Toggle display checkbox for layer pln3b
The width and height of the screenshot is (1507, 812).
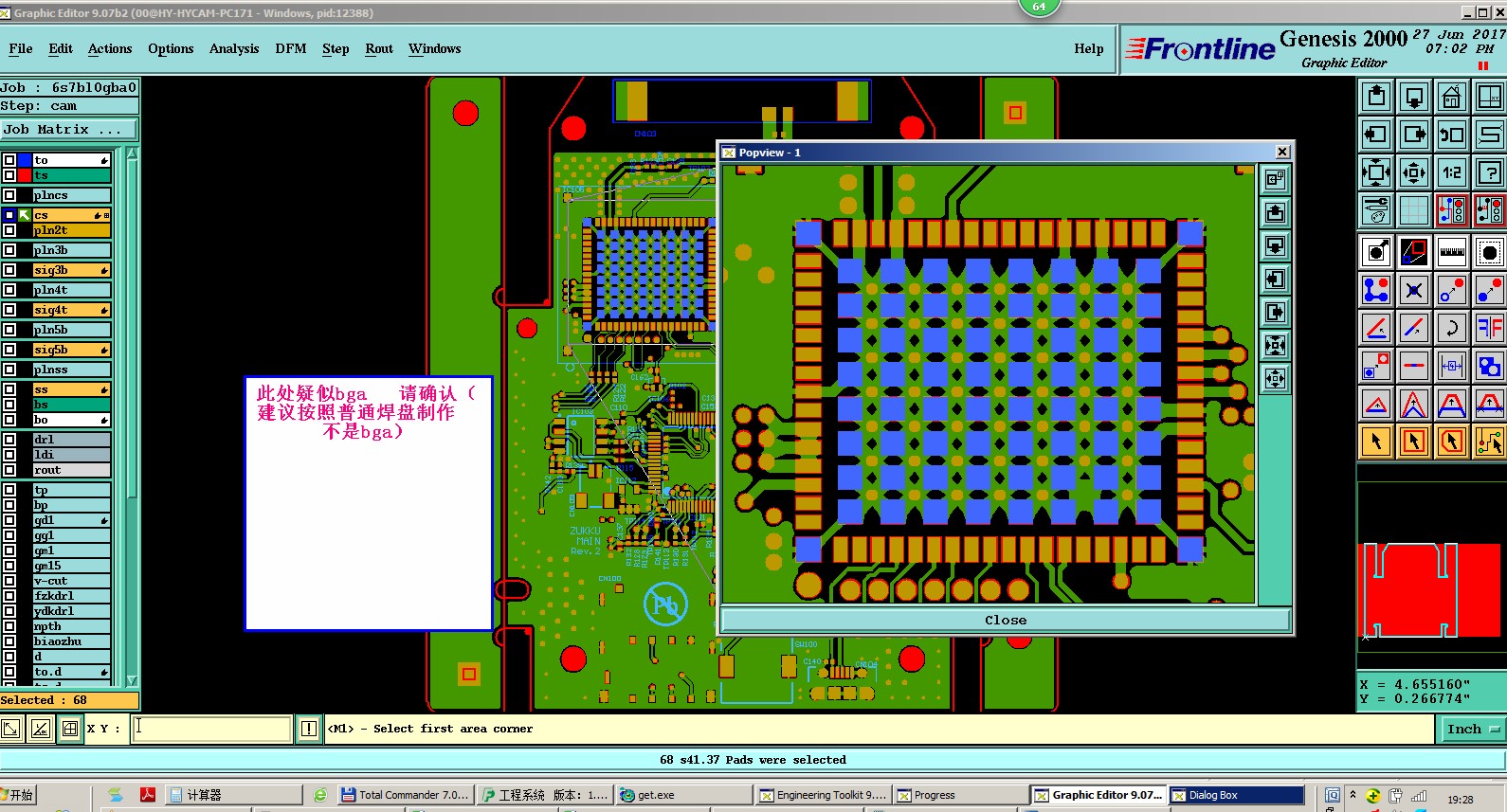9,250
